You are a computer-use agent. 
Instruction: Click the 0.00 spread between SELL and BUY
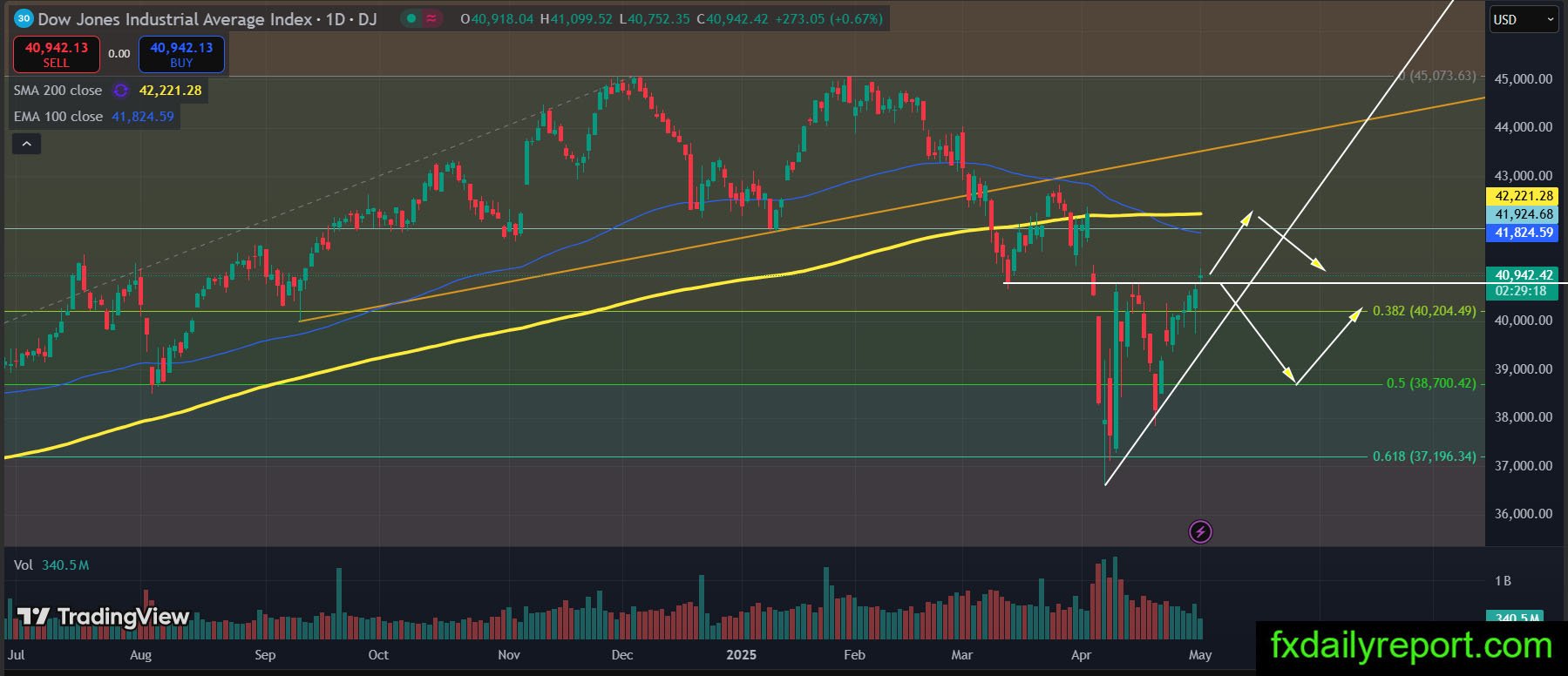(119, 54)
